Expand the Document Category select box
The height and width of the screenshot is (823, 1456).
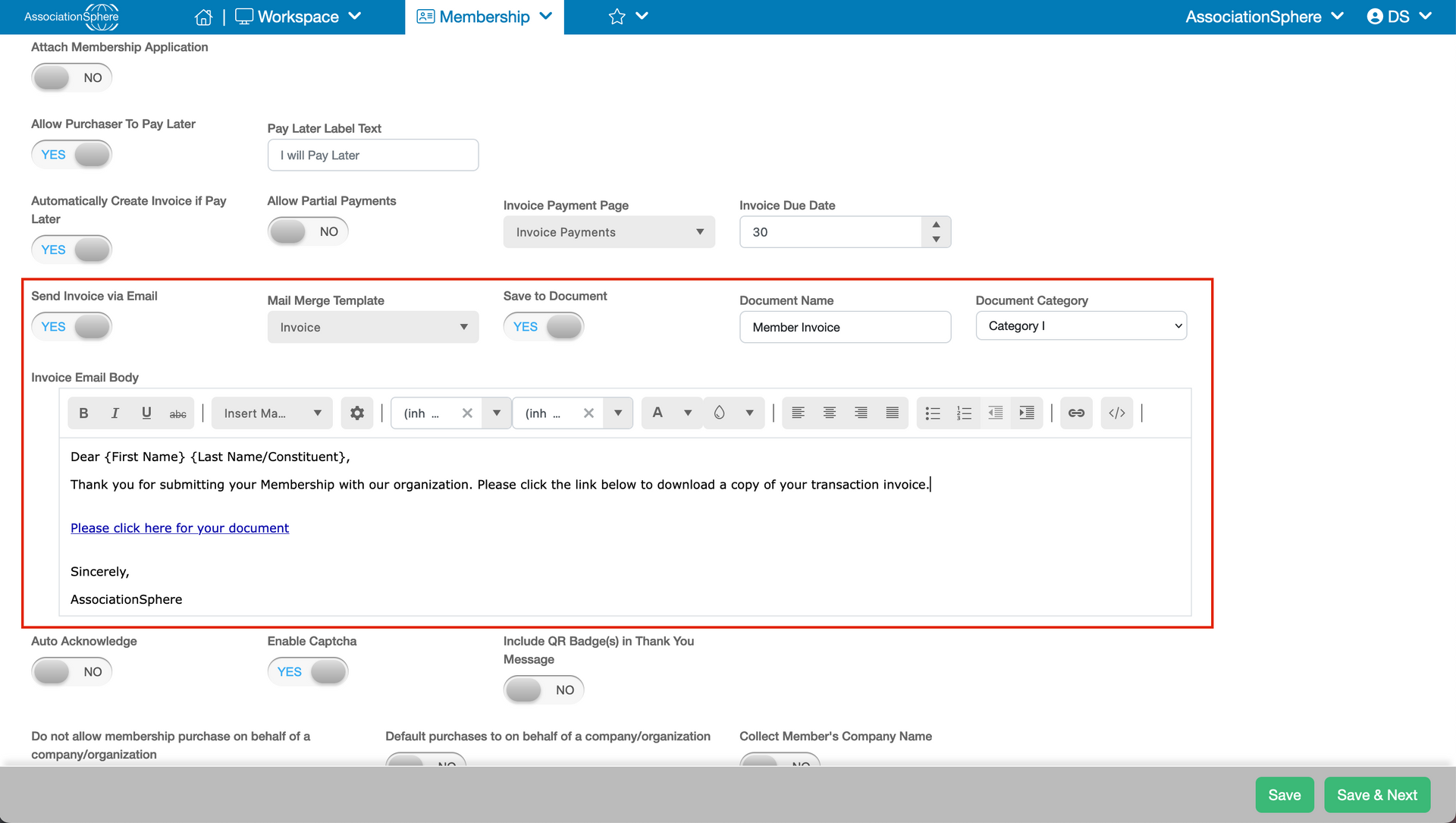coord(1081,325)
